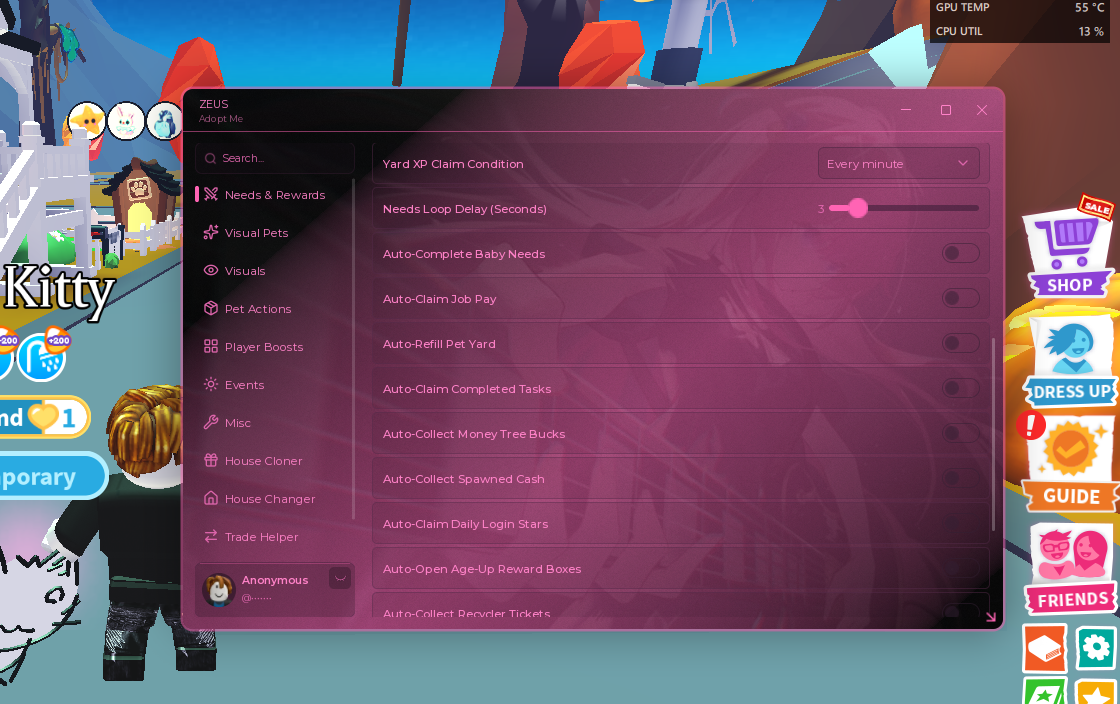Enable Auto-Complete Baby Needs toggle

(960, 253)
